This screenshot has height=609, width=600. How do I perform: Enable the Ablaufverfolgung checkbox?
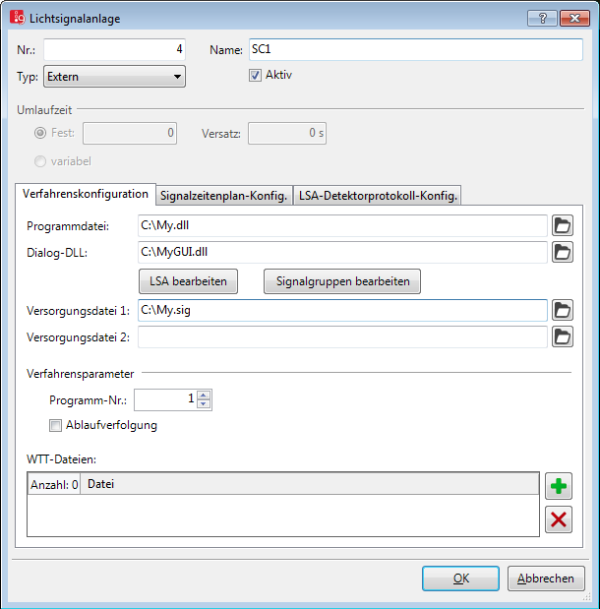[x=56, y=425]
